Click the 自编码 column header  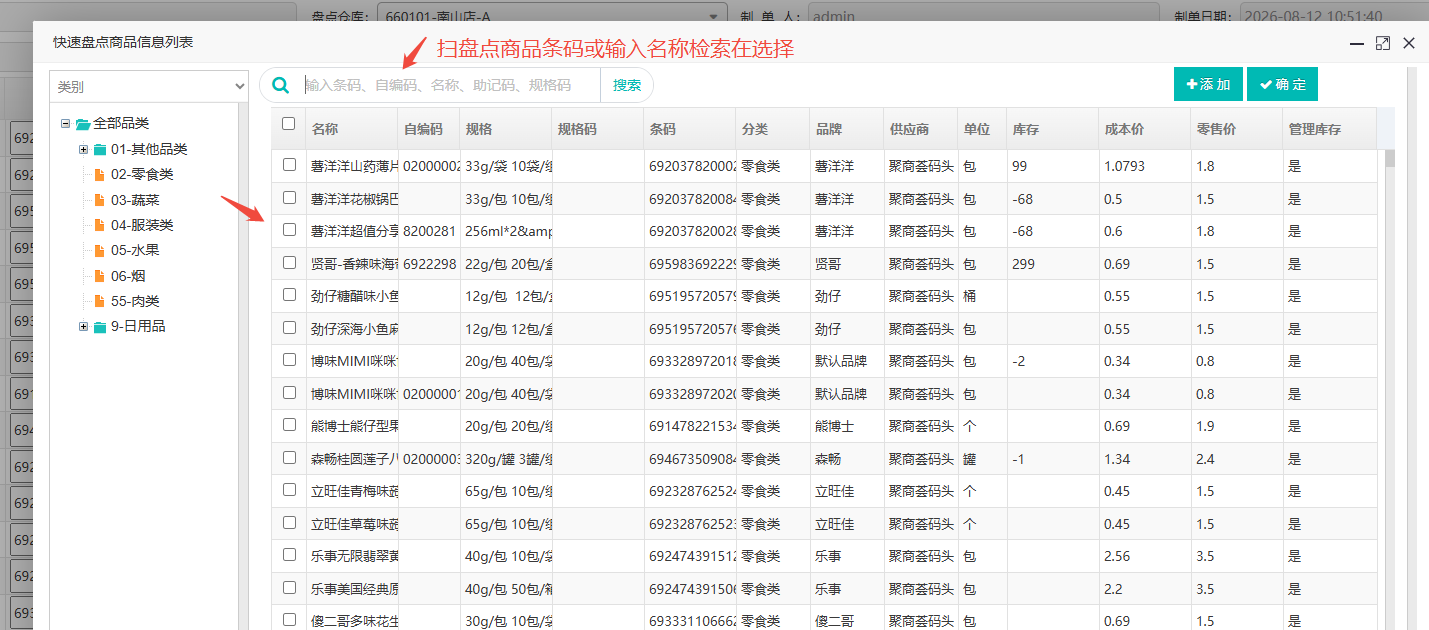(x=428, y=129)
